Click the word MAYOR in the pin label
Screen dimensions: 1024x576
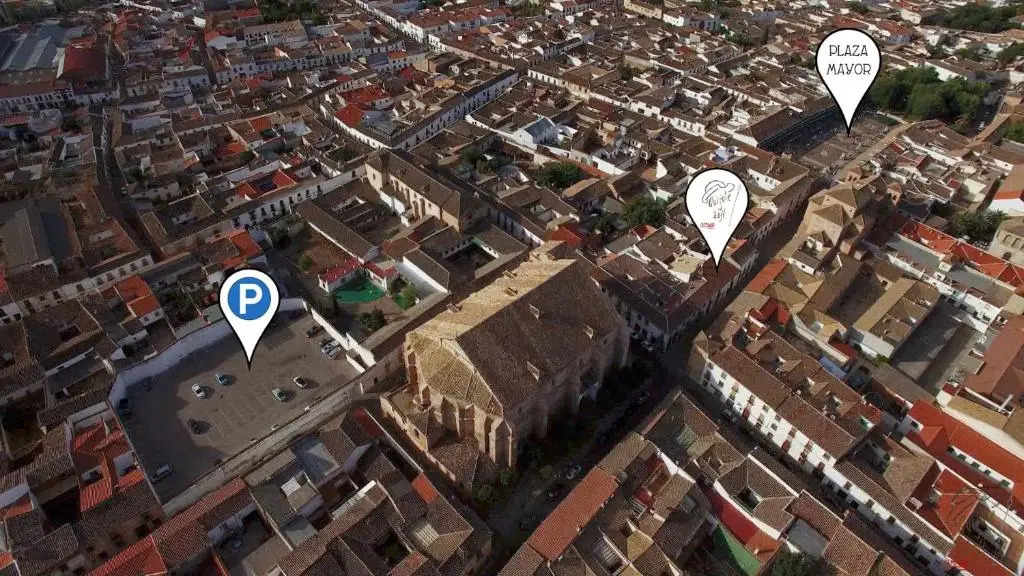[848, 69]
